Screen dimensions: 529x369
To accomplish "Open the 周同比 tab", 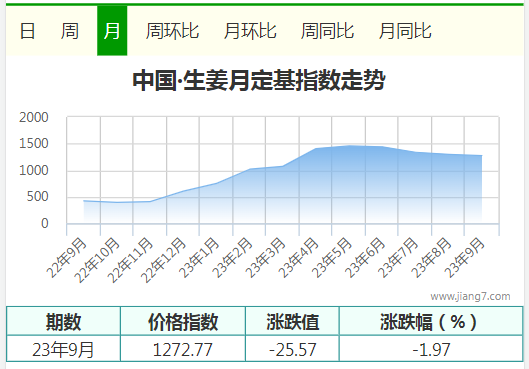I will point(327,31).
